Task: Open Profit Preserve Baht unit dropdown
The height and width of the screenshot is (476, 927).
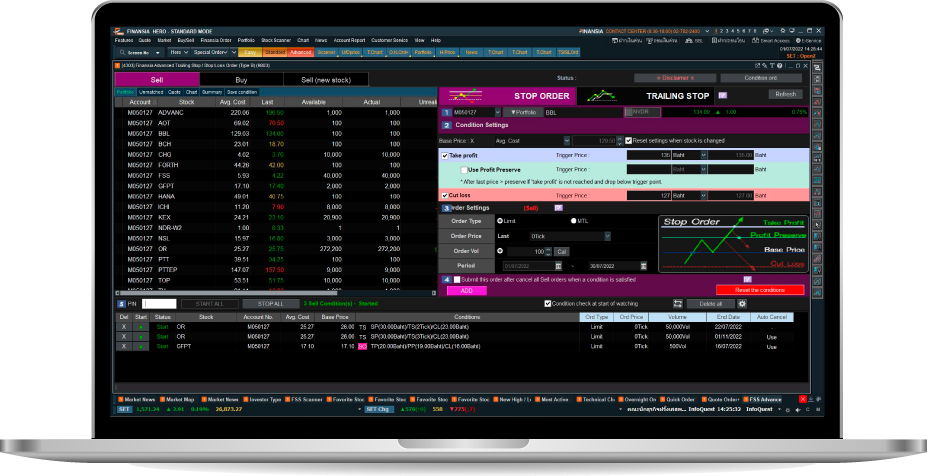Action: 703,170
